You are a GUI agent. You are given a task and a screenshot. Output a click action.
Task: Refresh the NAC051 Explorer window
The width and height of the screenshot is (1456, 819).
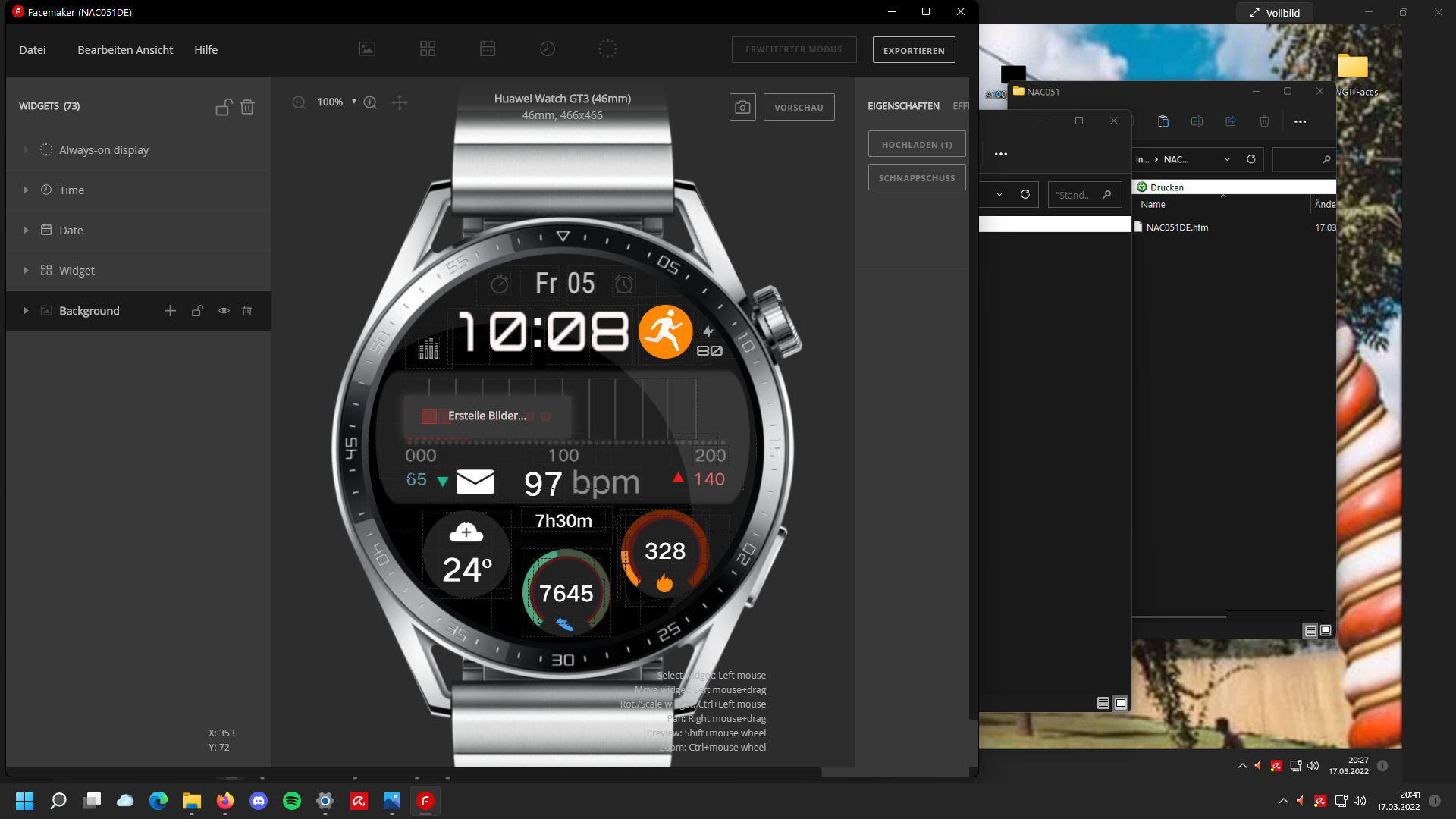1250,159
